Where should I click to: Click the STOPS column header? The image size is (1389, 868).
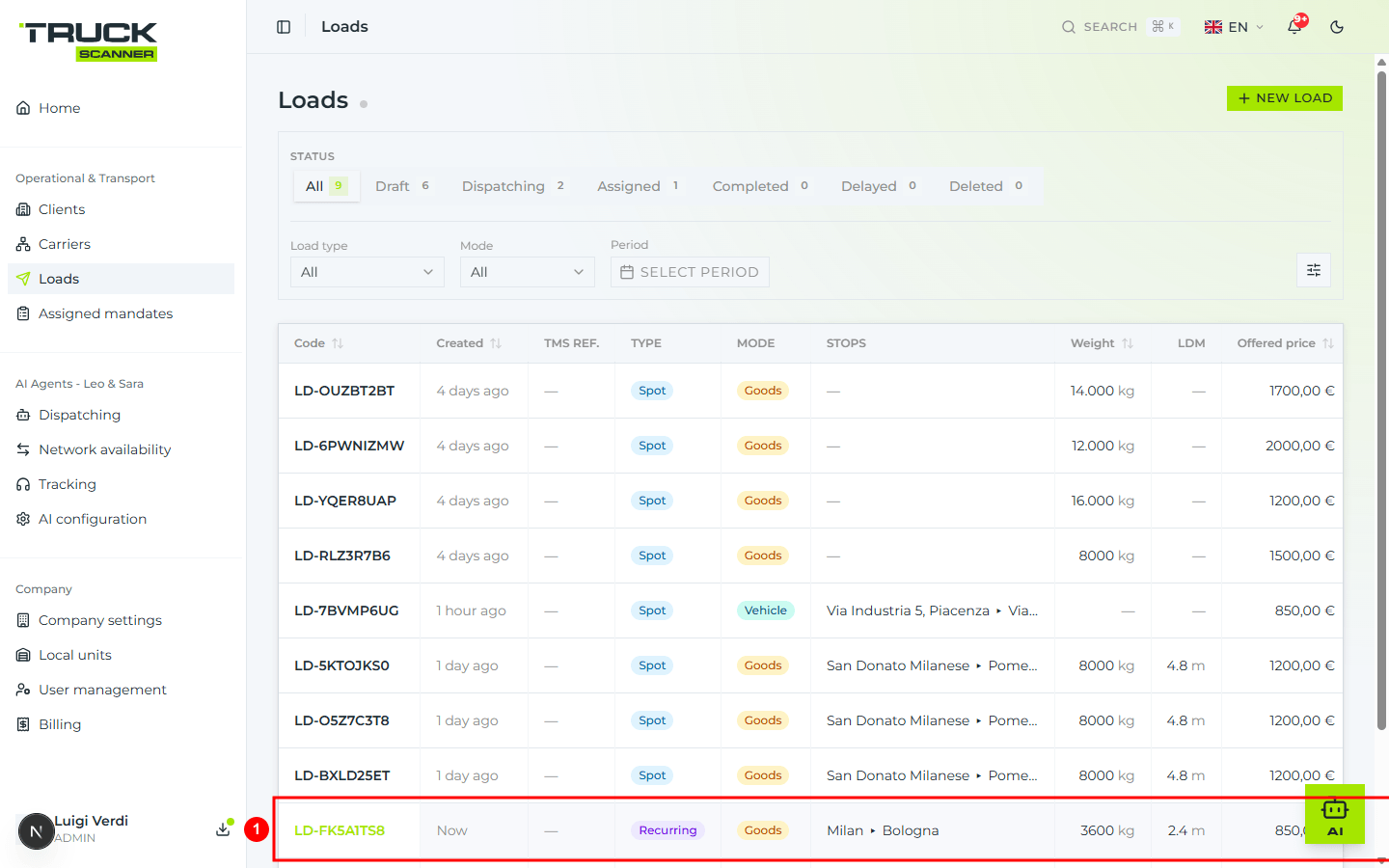(846, 343)
